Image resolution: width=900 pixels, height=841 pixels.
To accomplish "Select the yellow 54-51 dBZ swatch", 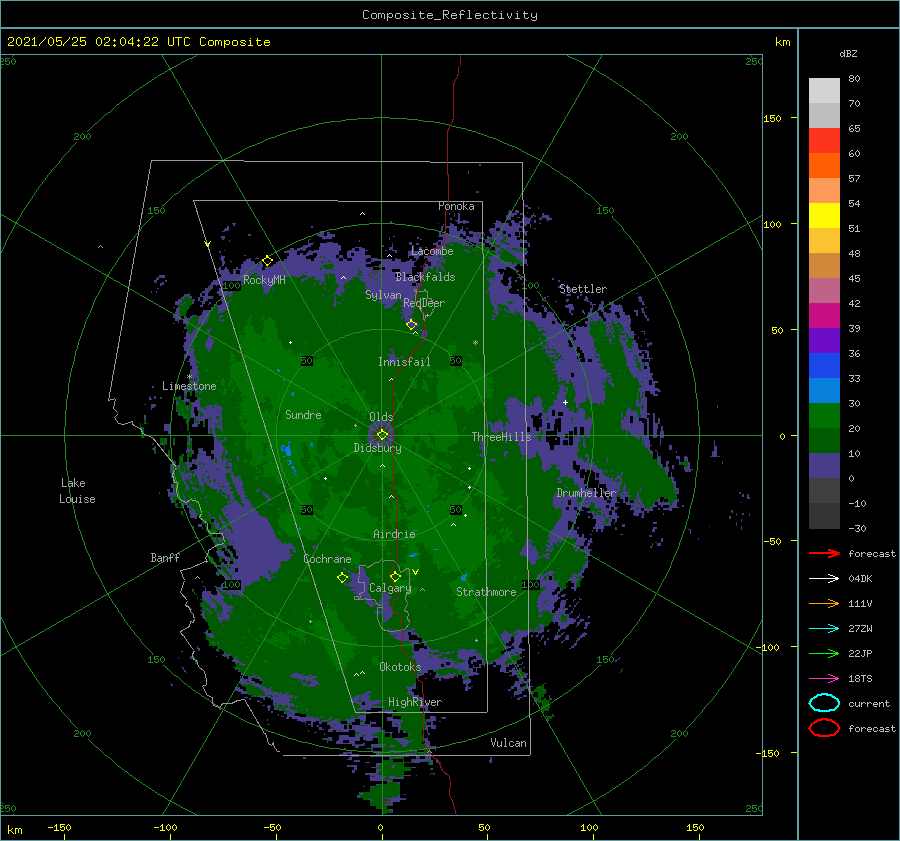I will click(824, 215).
